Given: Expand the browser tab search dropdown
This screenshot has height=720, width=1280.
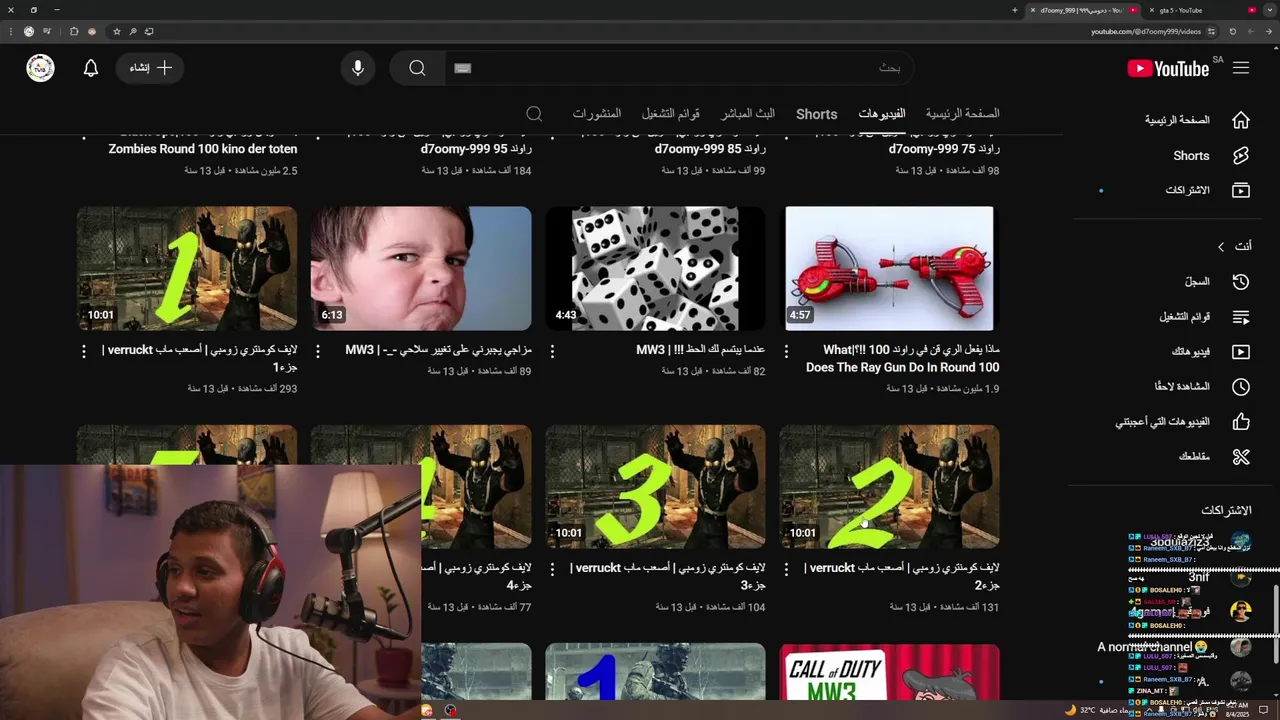Looking at the screenshot, I should pyautogui.click(x=1269, y=10).
